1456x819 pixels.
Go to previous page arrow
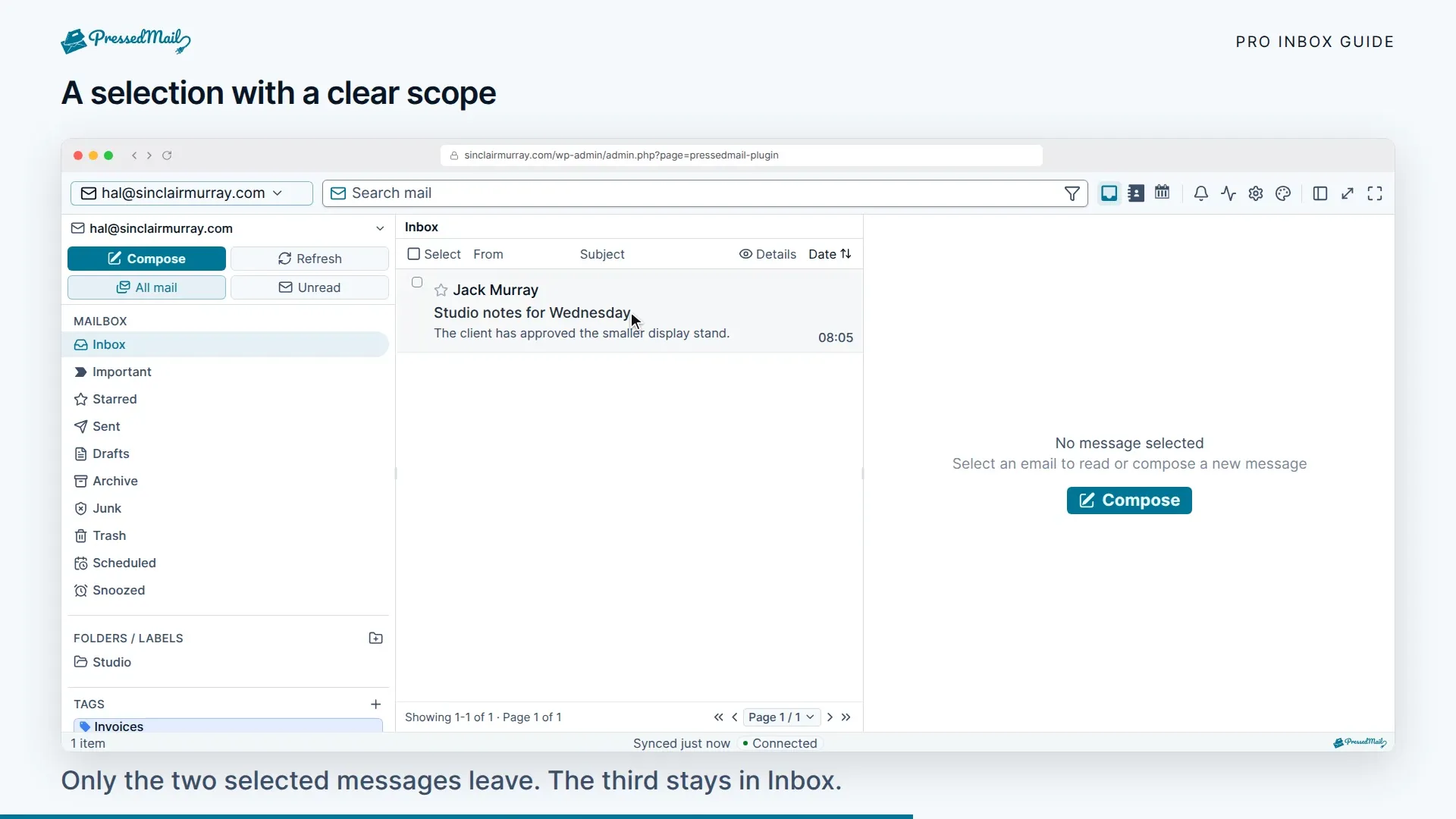click(x=734, y=717)
